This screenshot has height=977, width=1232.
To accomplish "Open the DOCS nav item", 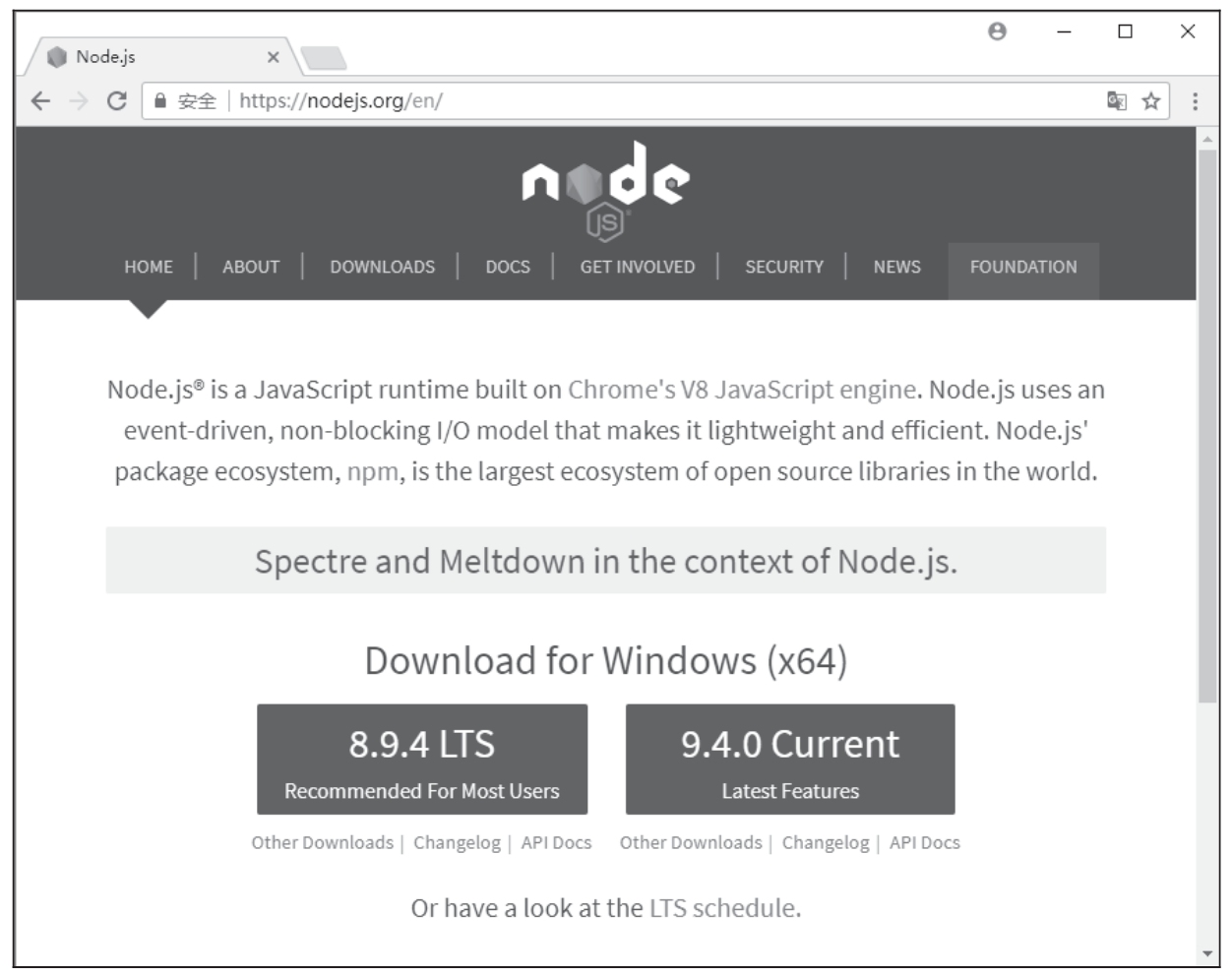I will pyautogui.click(x=508, y=267).
